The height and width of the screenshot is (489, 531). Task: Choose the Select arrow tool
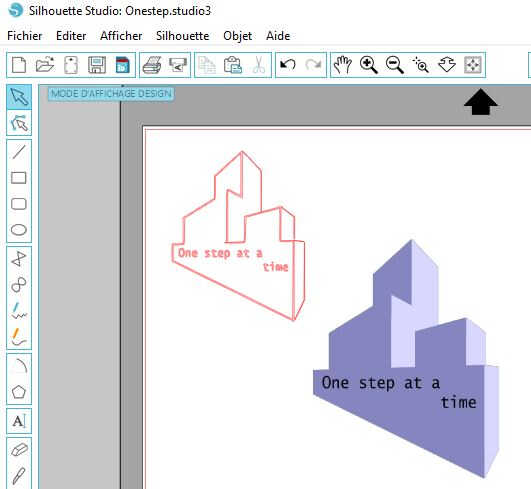[x=19, y=97]
